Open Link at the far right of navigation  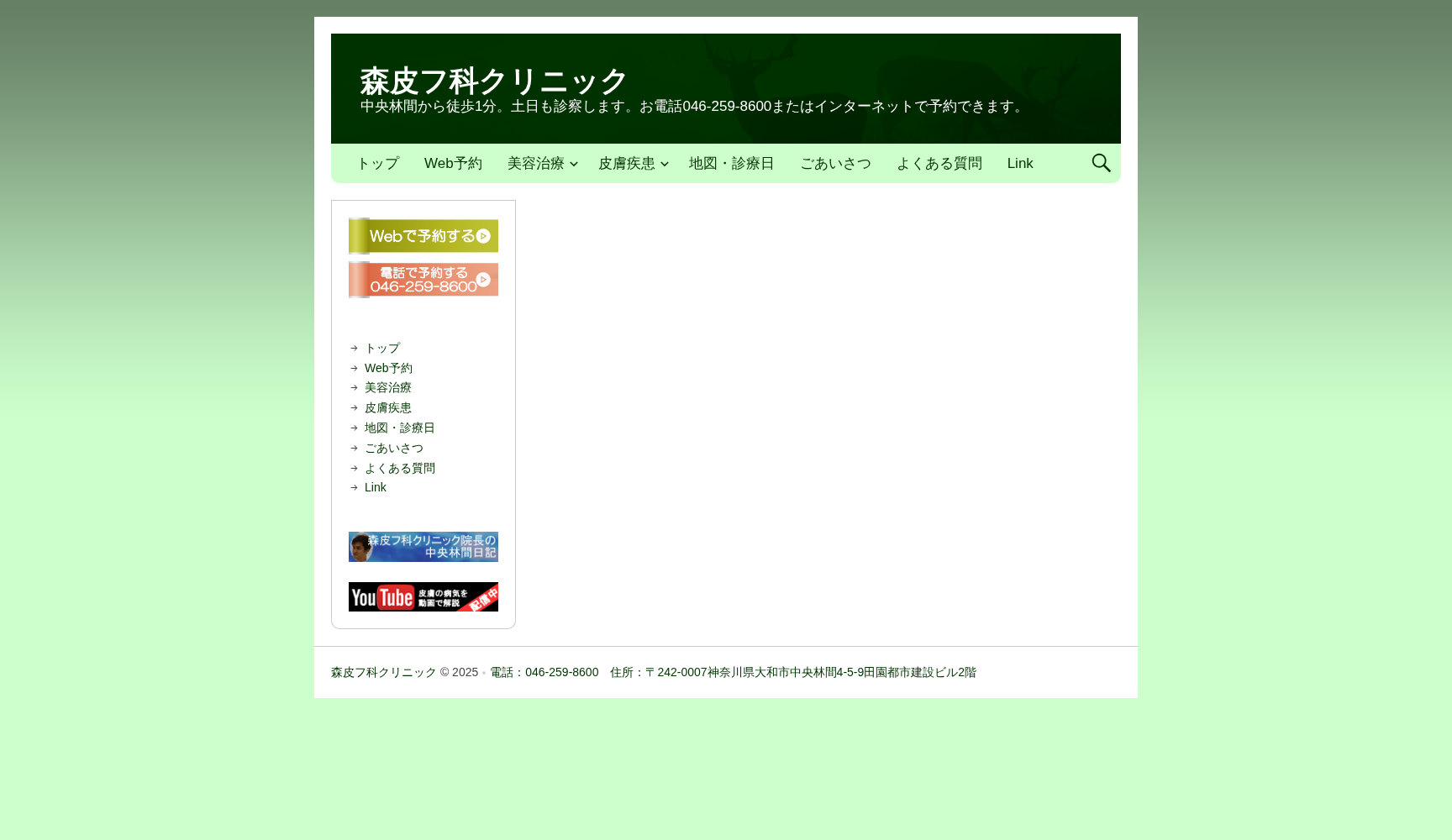click(1020, 163)
